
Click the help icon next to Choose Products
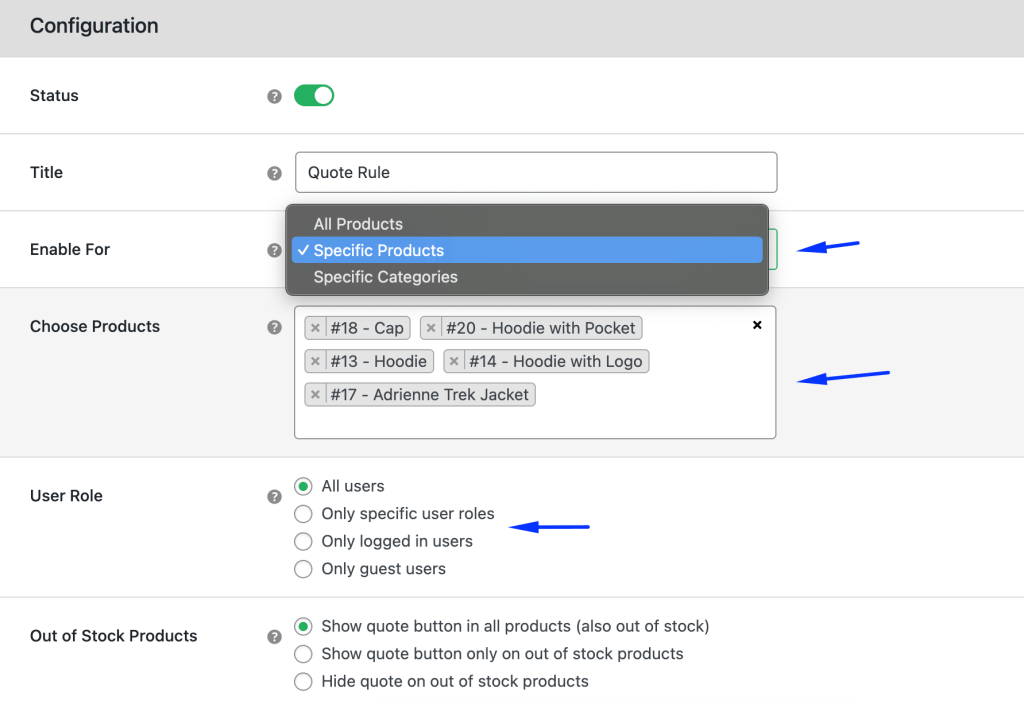[274, 327]
